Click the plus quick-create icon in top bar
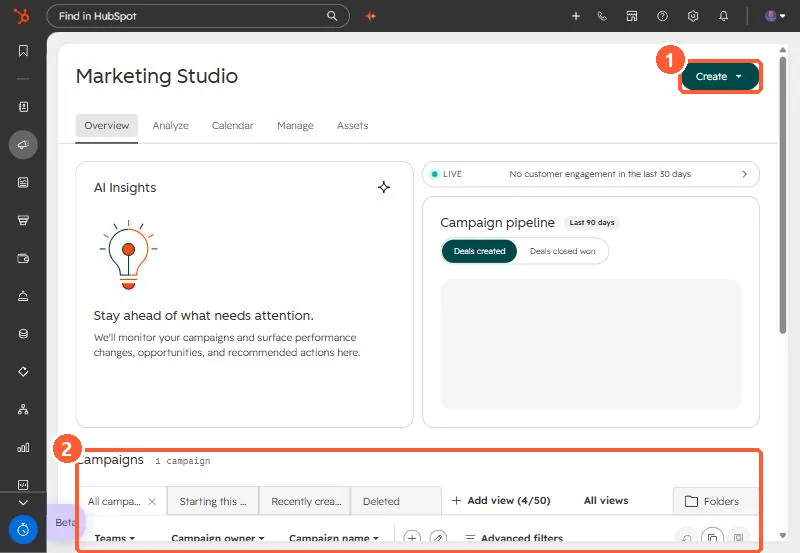800x553 pixels. pos(576,16)
